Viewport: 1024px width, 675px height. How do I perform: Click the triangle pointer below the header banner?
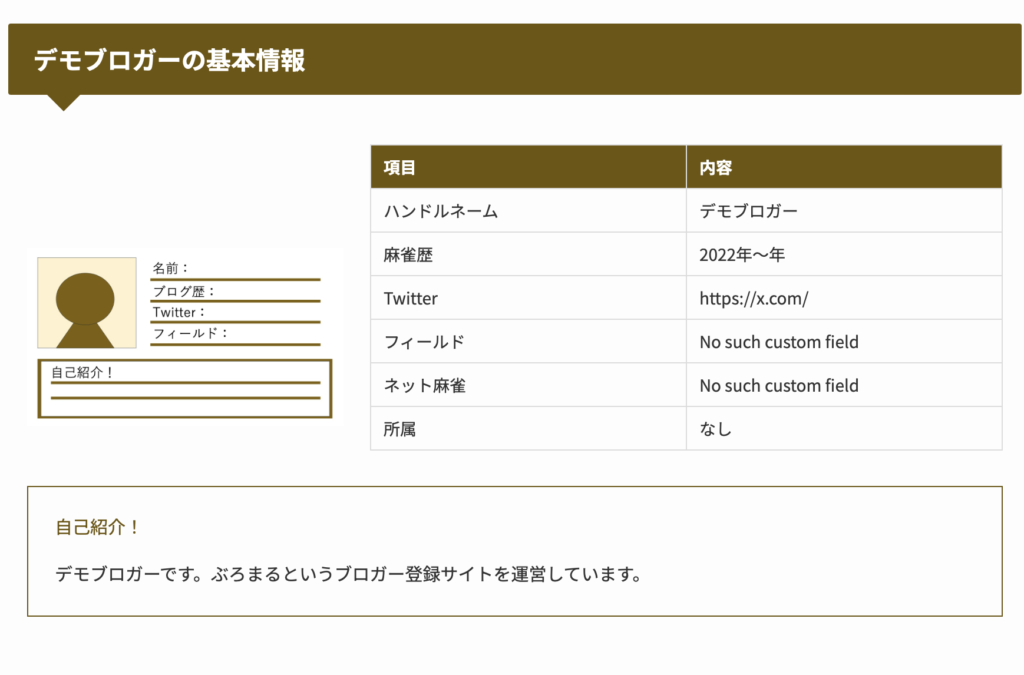(63, 101)
